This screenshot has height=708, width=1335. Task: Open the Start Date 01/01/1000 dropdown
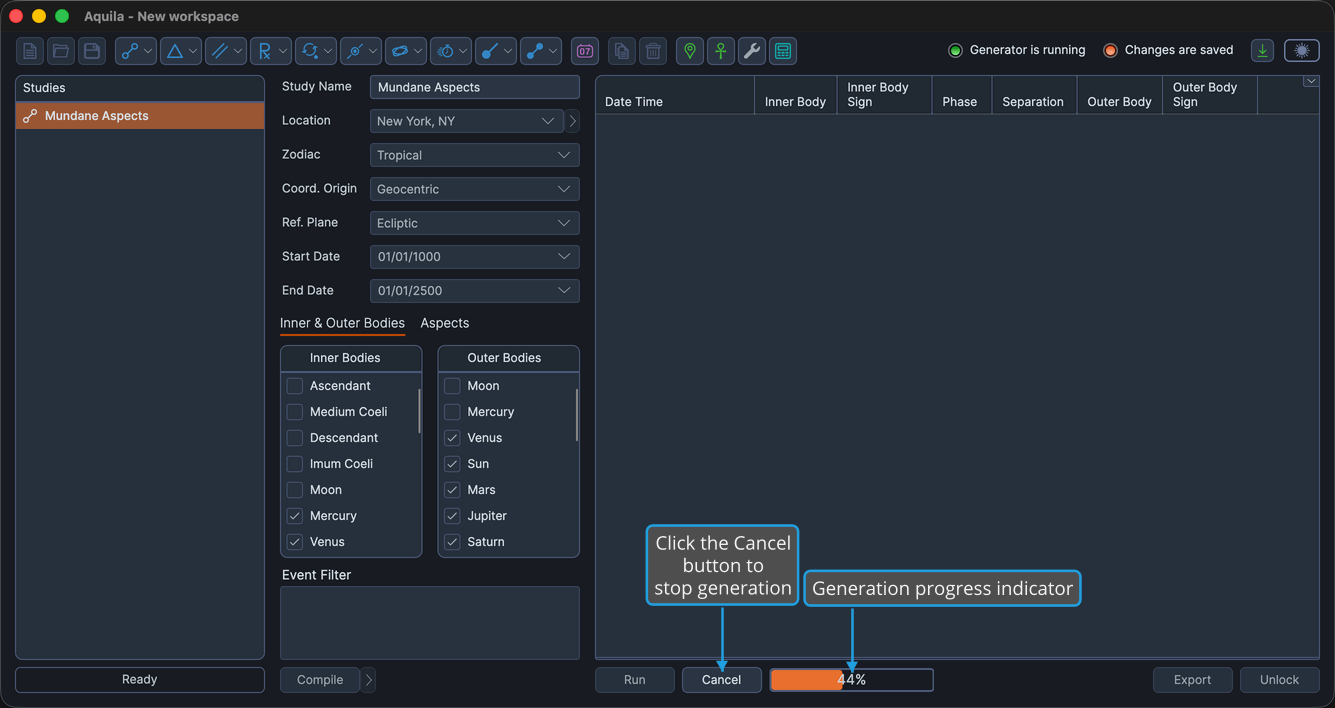coord(475,257)
